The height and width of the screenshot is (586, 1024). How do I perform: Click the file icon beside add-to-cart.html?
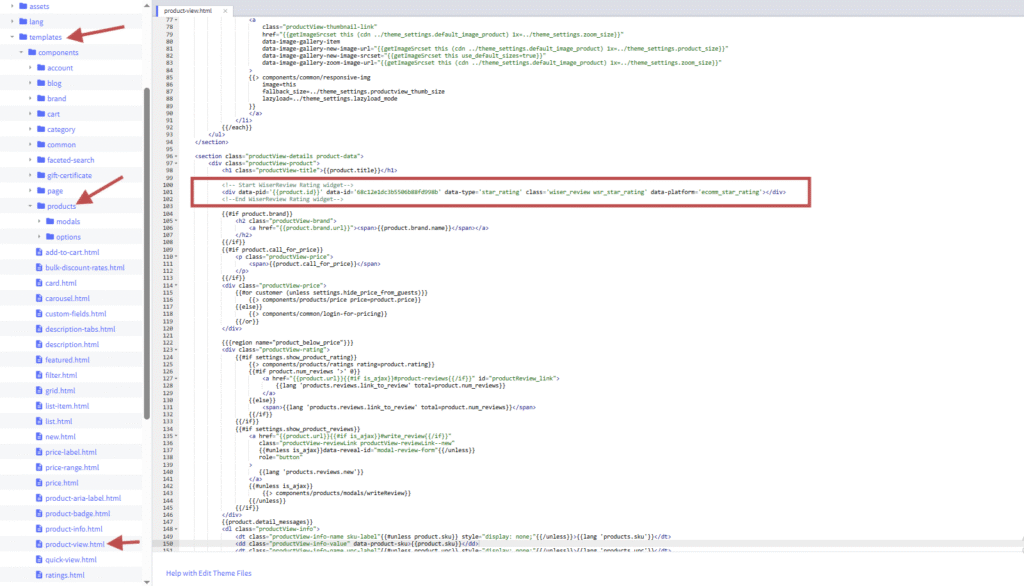pyautogui.click(x=40, y=252)
